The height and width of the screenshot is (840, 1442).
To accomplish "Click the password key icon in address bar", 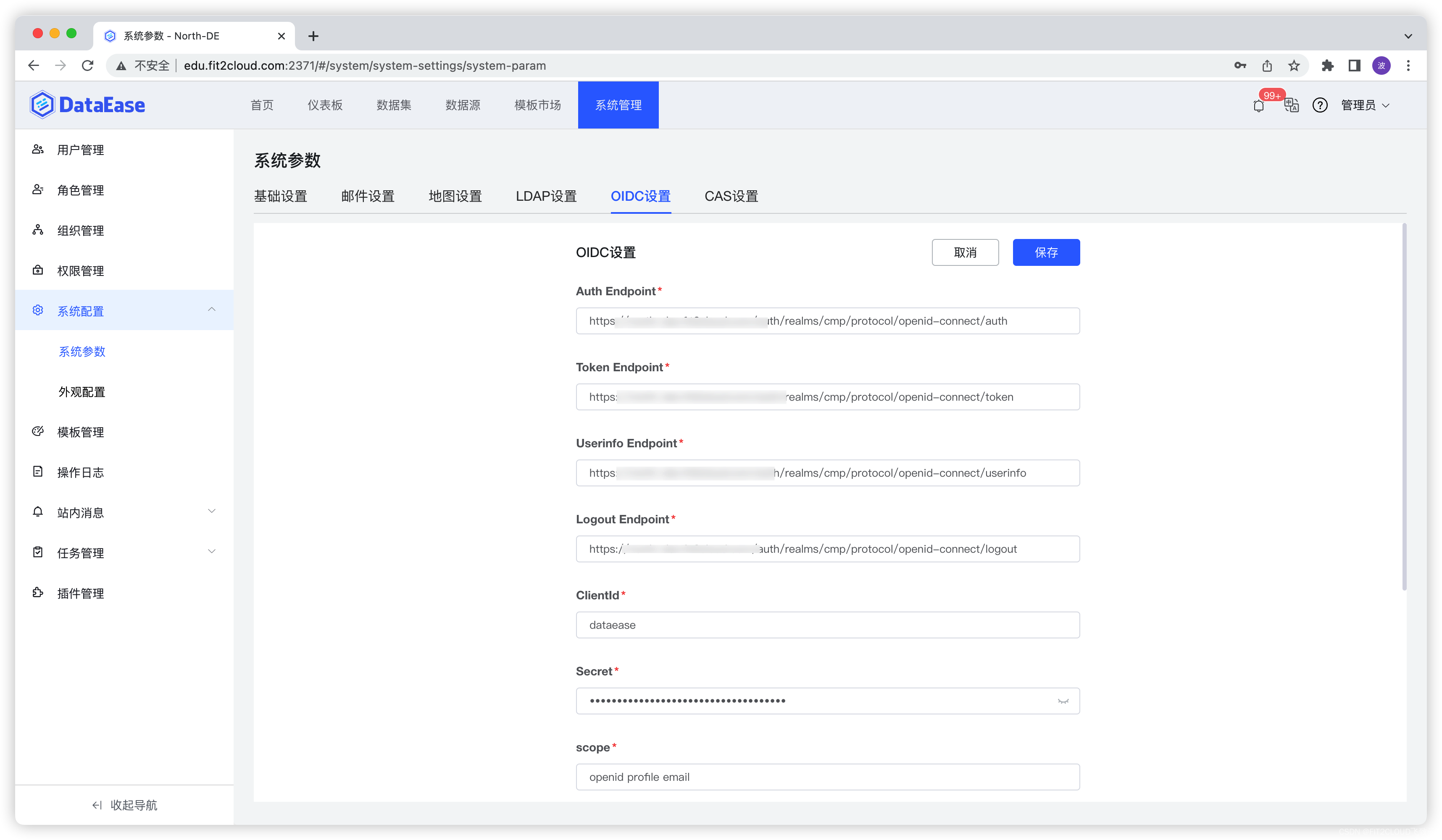I will pyautogui.click(x=1240, y=66).
